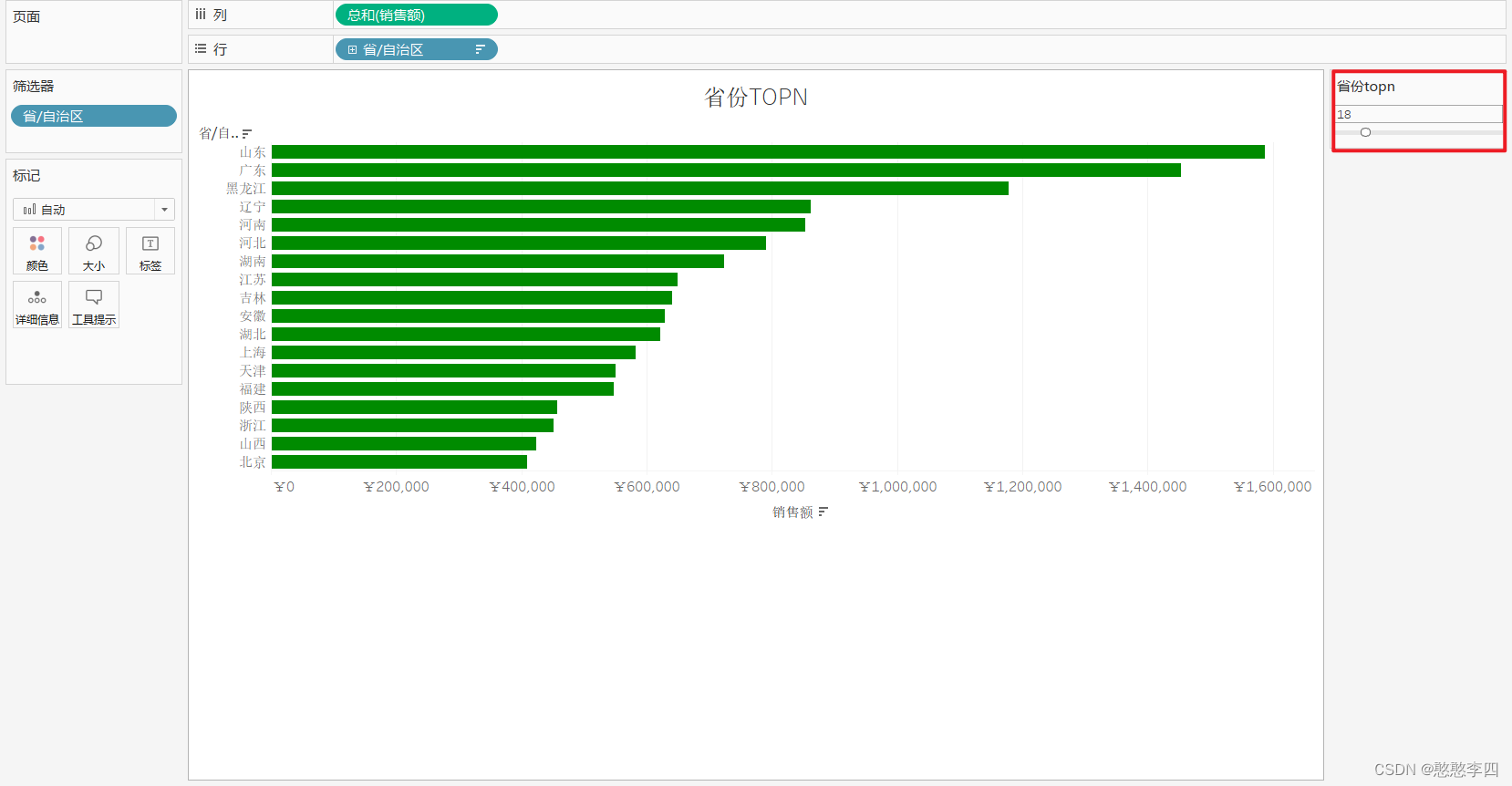Click sort icon next to 省/自.. header
1512x786 pixels.
[246, 134]
